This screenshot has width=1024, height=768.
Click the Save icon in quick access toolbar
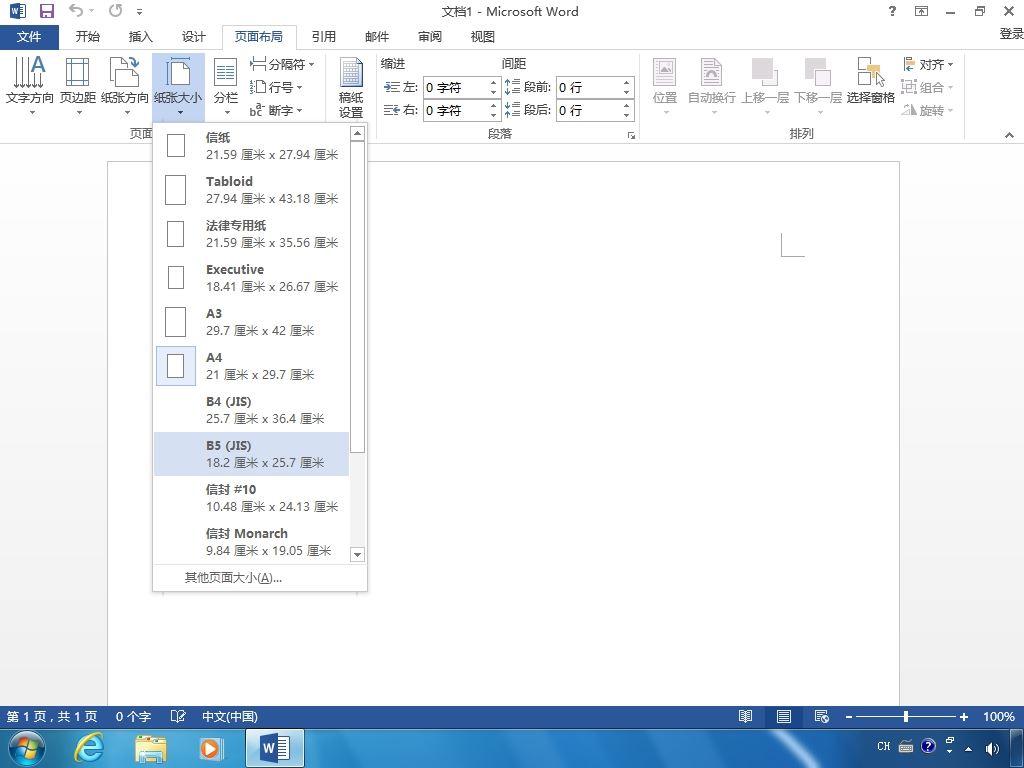coord(46,11)
